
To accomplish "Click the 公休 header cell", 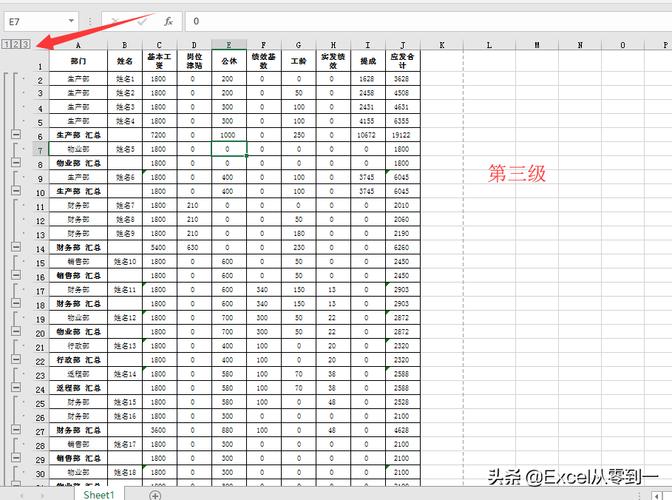I will point(229,61).
